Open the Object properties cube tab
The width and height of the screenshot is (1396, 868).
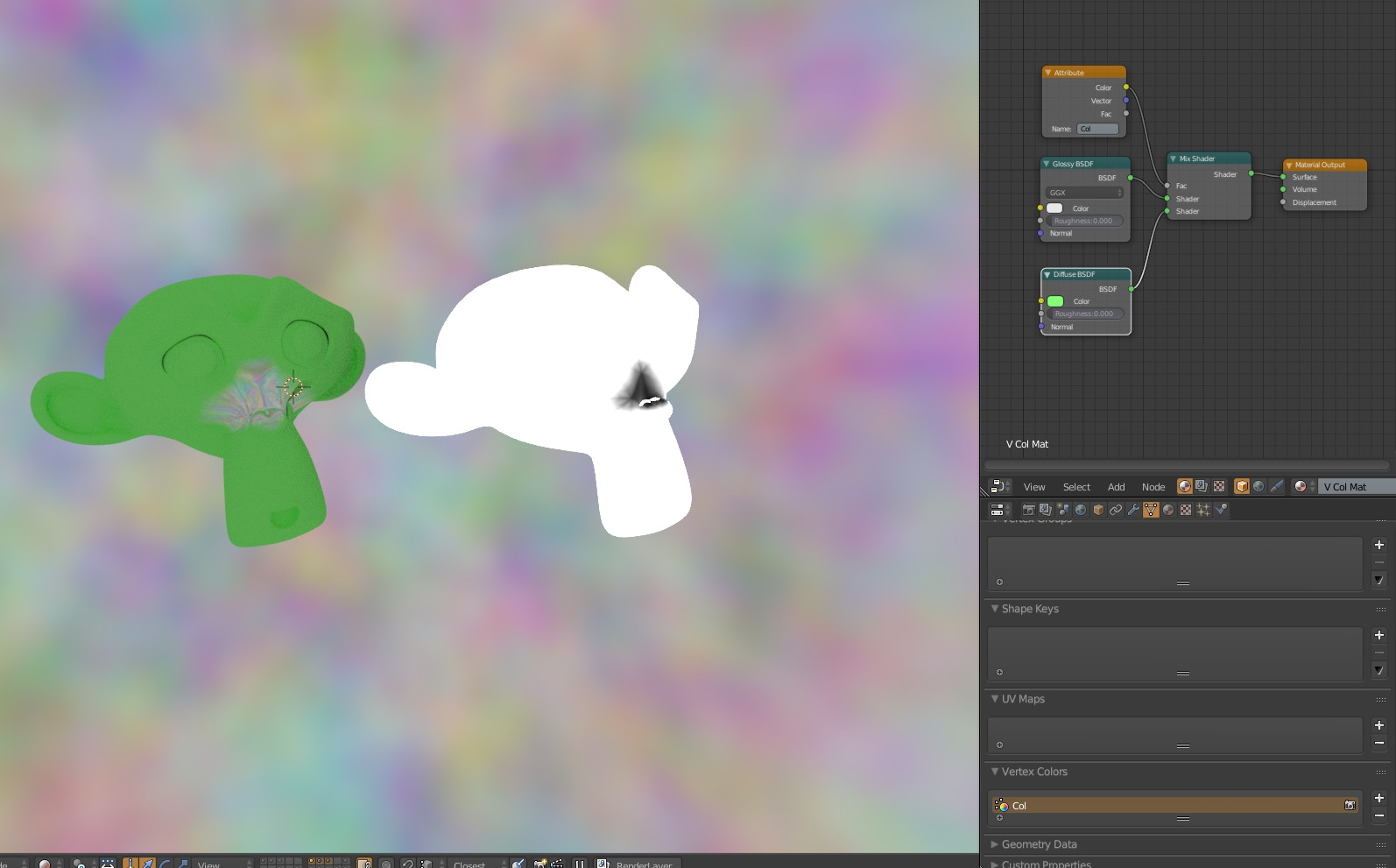click(x=1098, y=510)
